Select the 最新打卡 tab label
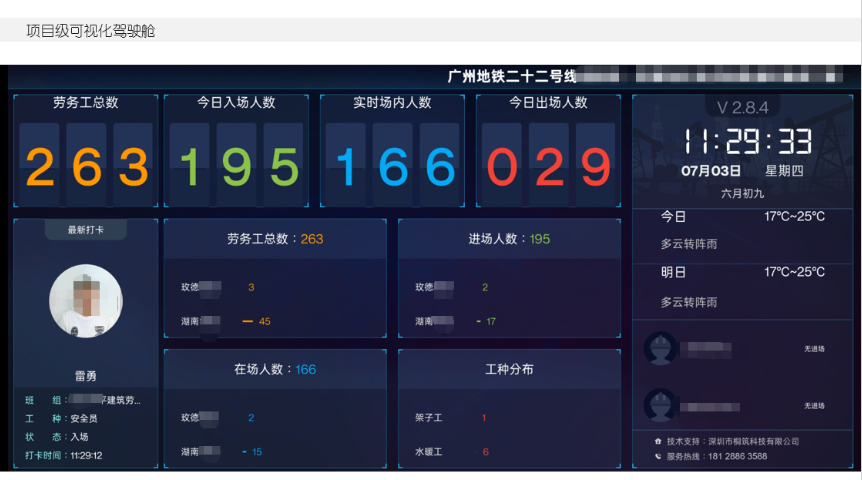 tap(86, 230)
